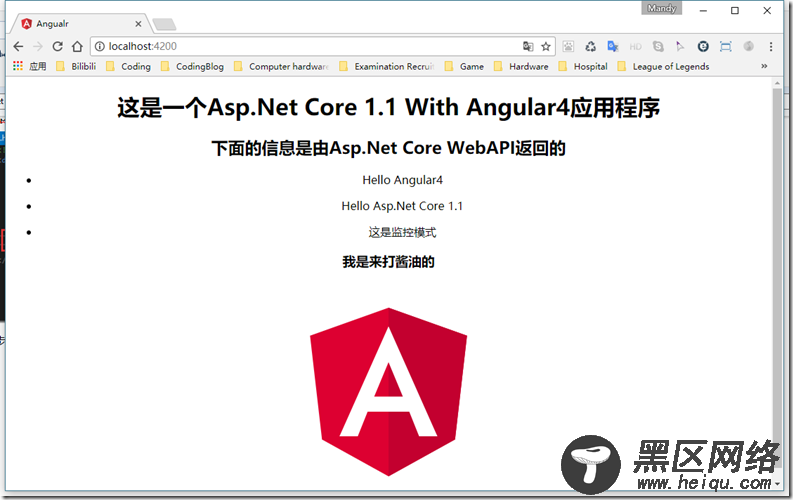Open the Bilibili bookmark folder
The image size is (793, 500).
pos(76,66)
